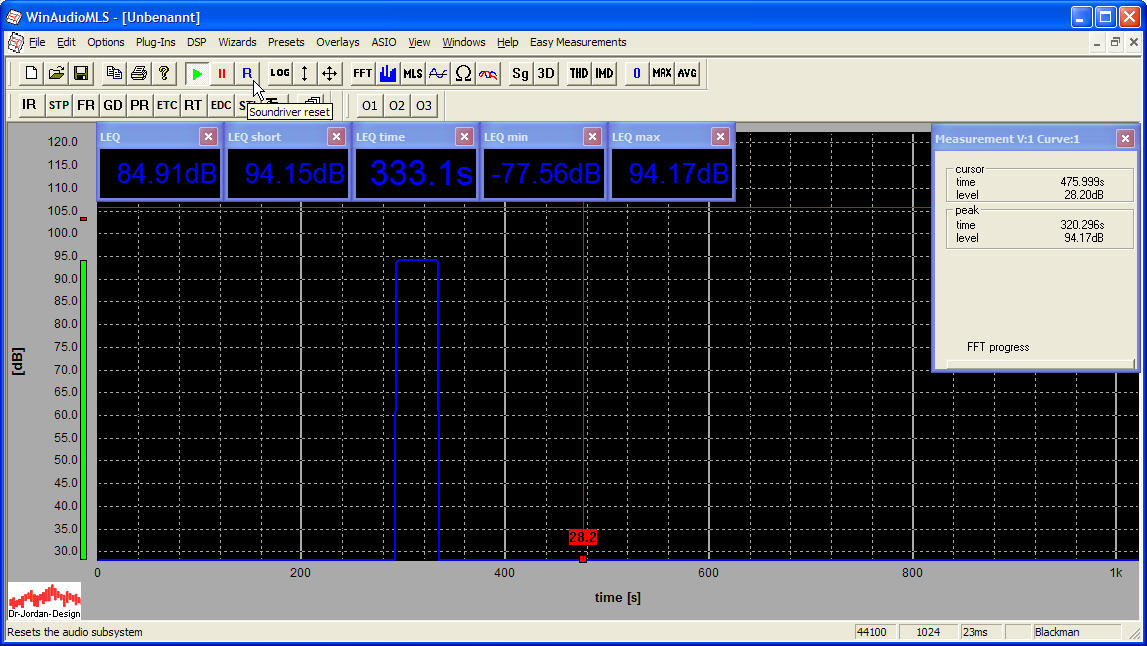
Task: Pause the measurement with the red pause icon
Action: (x=222, y=73)
